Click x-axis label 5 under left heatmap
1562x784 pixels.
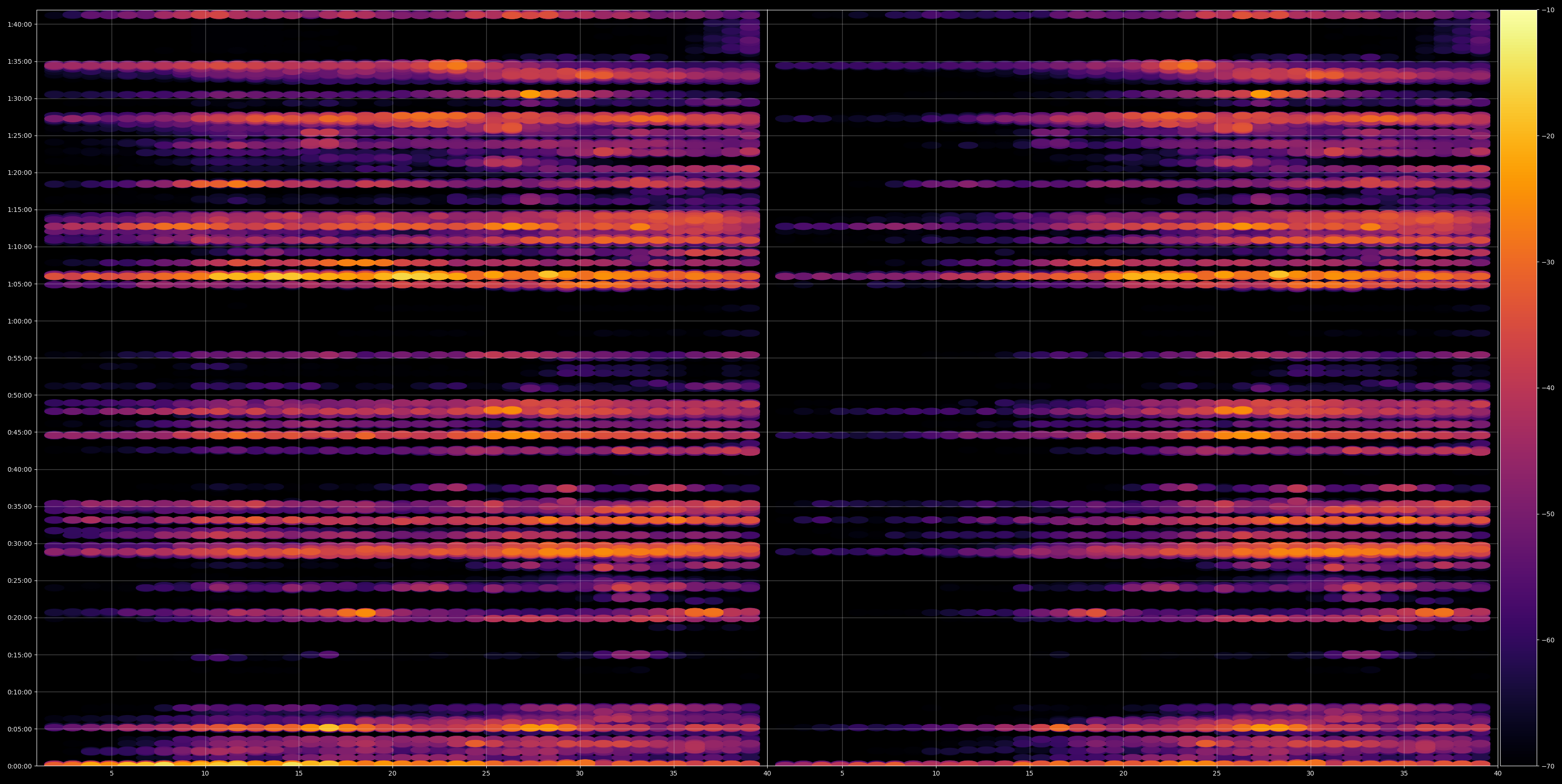click(112, 774)
